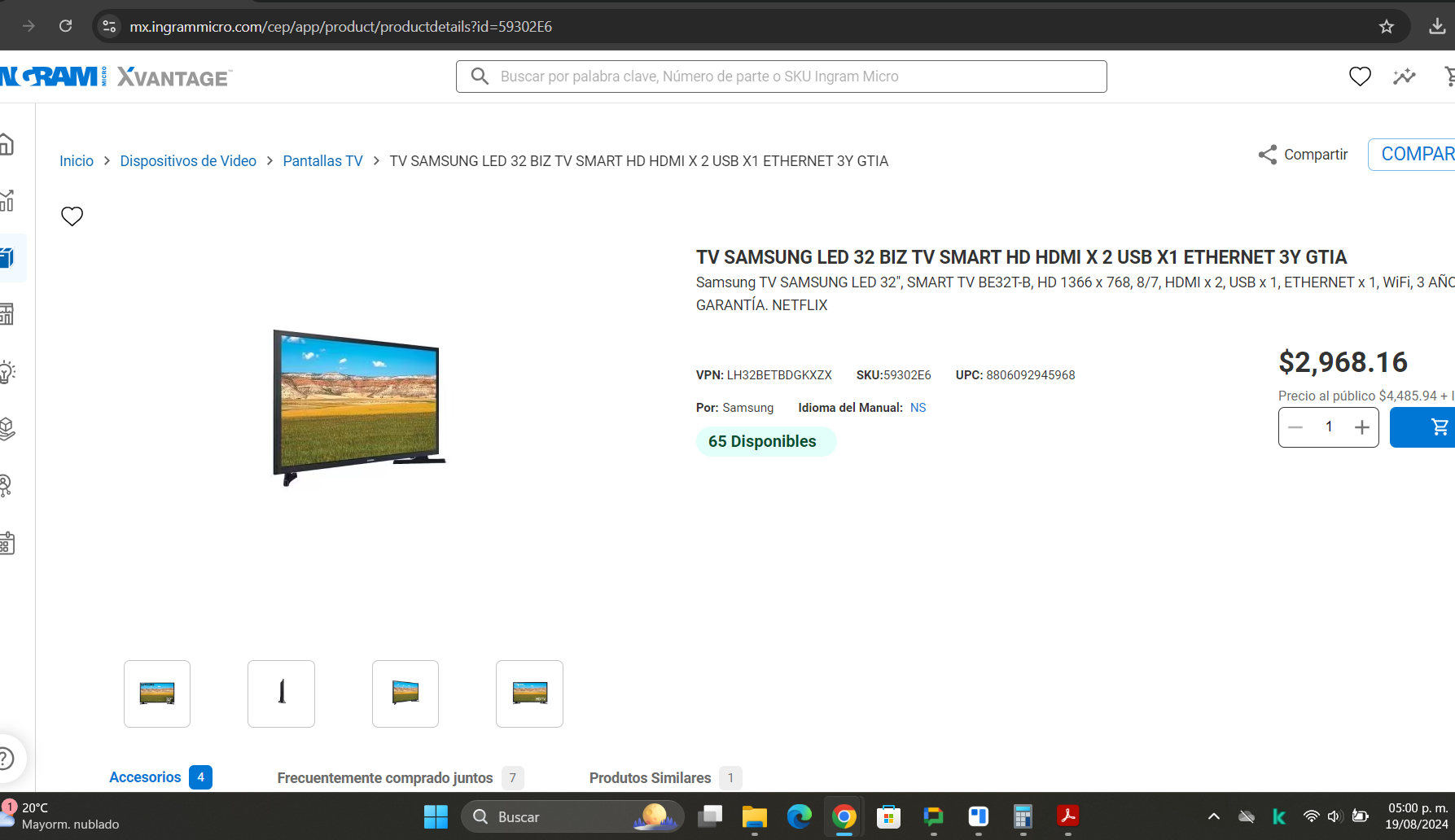The width and height of the screenshot is (1455, 840).
Task: Click the VPN LH32BETBDGKXZX text
Action: coord(764,375)
